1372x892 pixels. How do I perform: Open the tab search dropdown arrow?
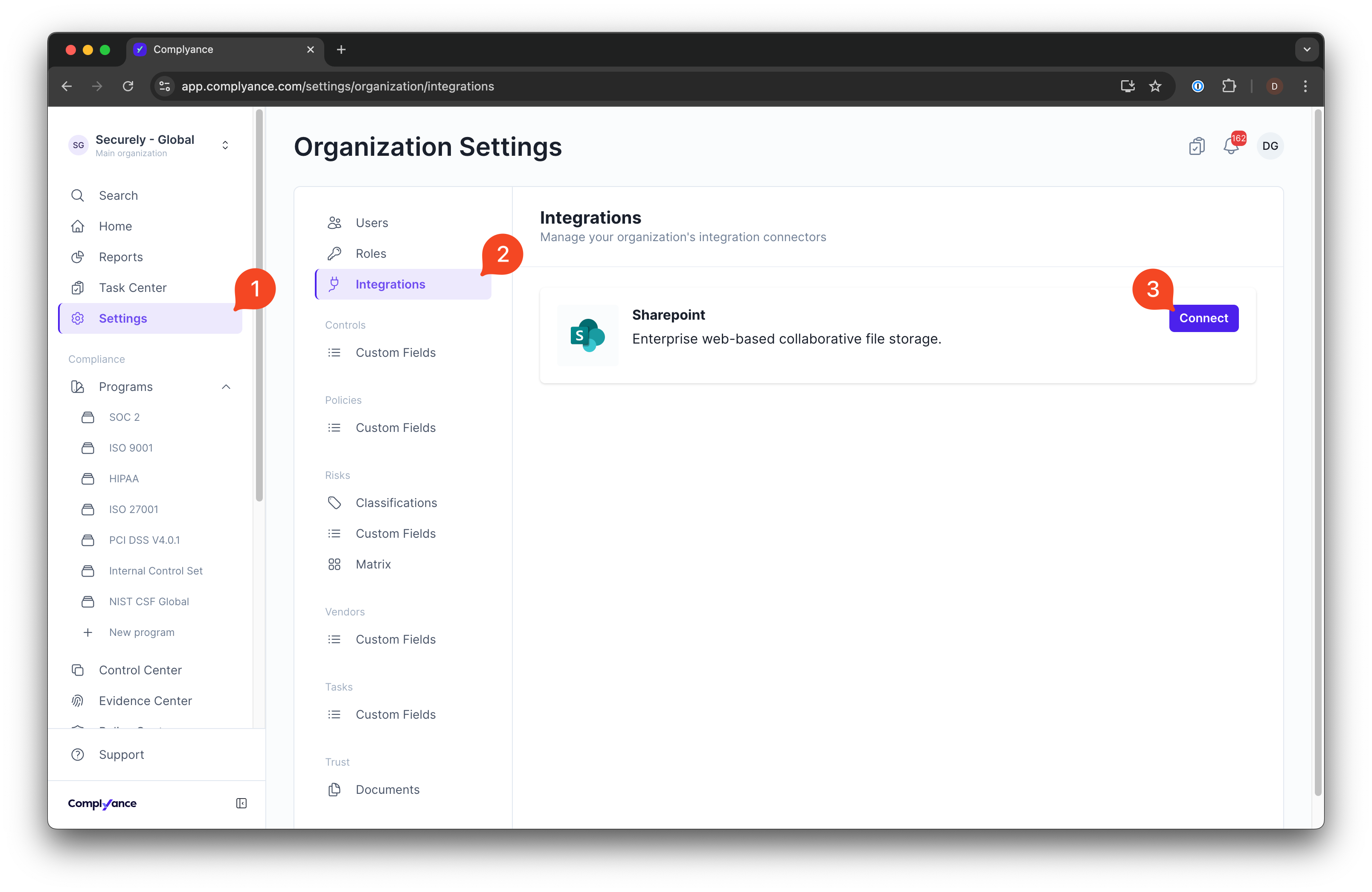(1306, 50)
